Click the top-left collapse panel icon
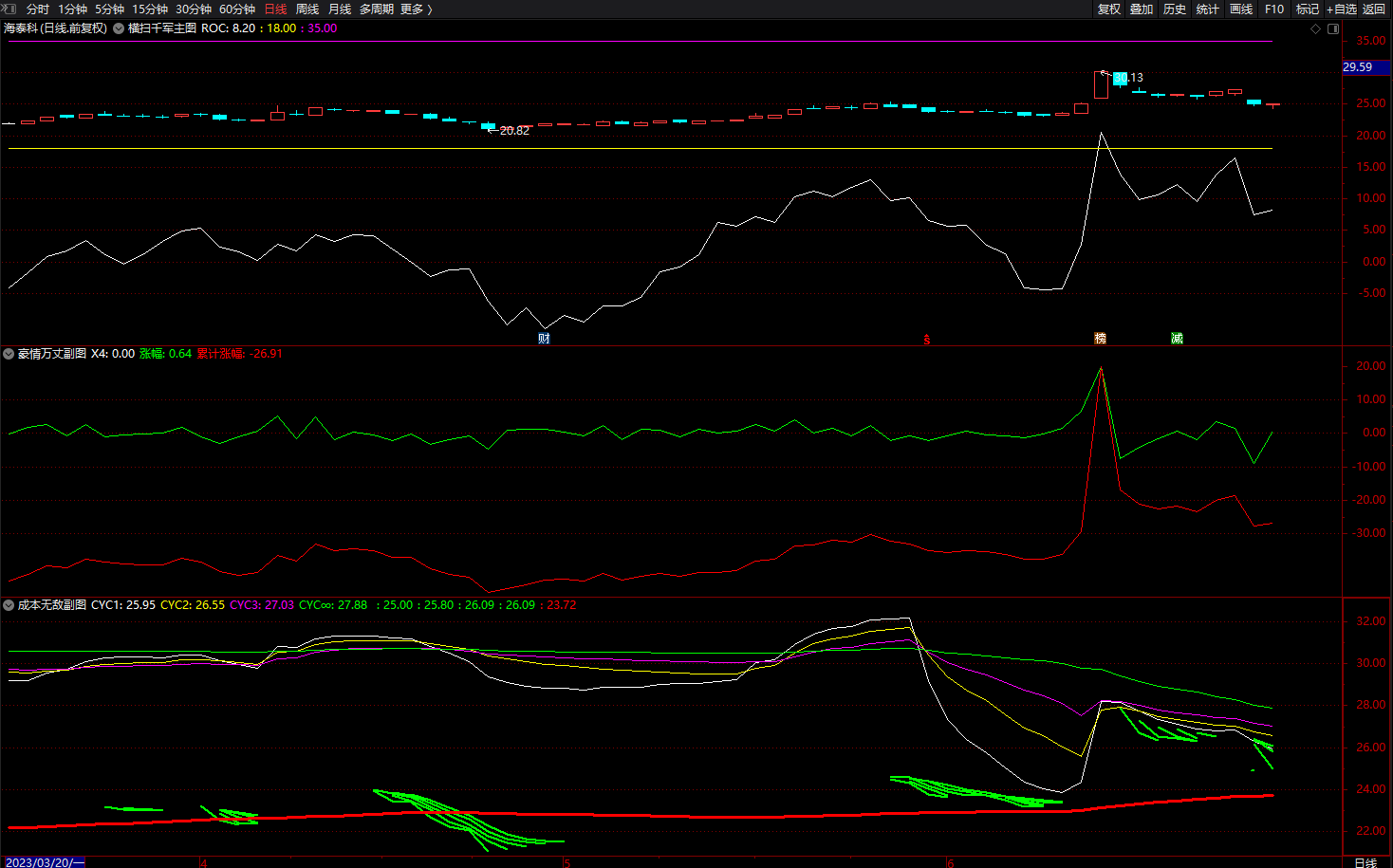The image size is (1393, 868). coord(9,9)
